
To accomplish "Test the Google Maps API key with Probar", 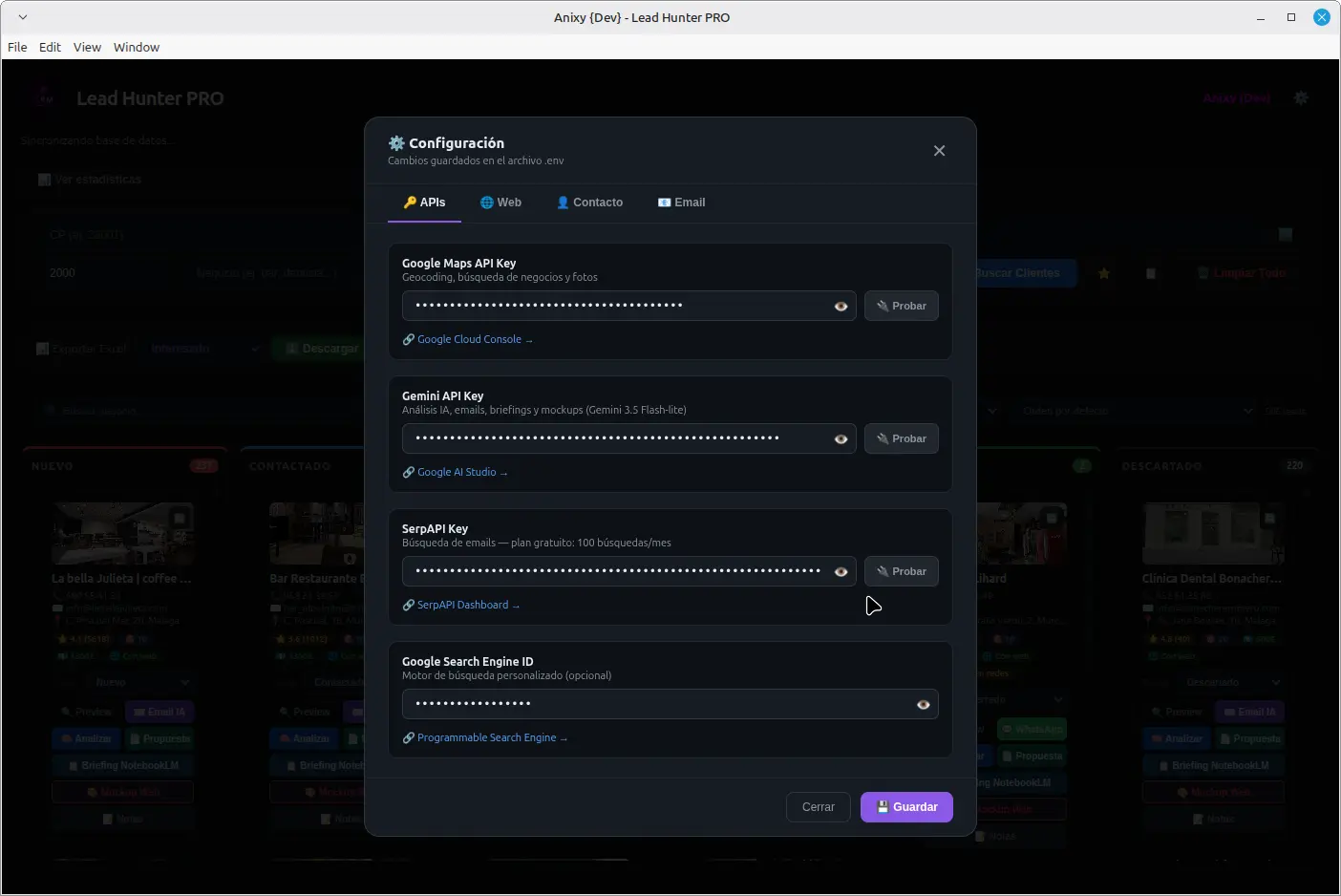I will 901,306.
